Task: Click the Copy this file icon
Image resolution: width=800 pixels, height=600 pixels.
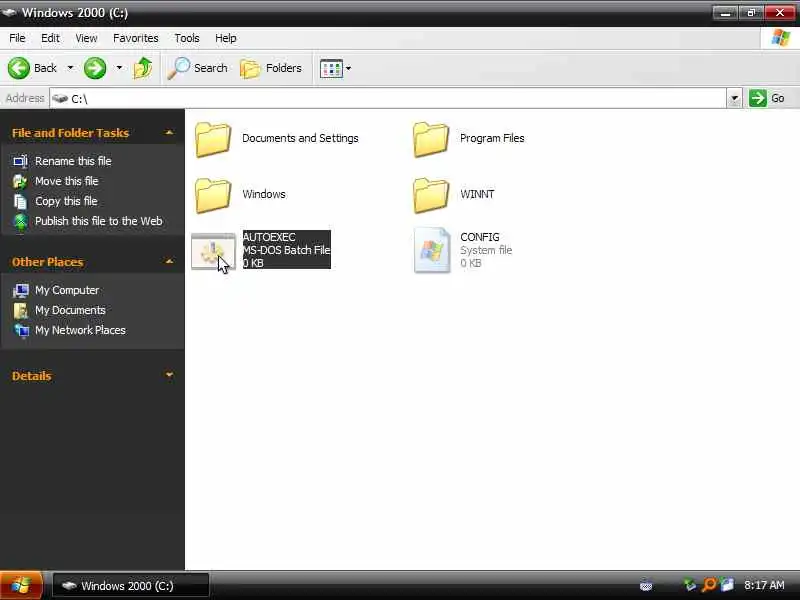Action: click(x=20, y=202)
